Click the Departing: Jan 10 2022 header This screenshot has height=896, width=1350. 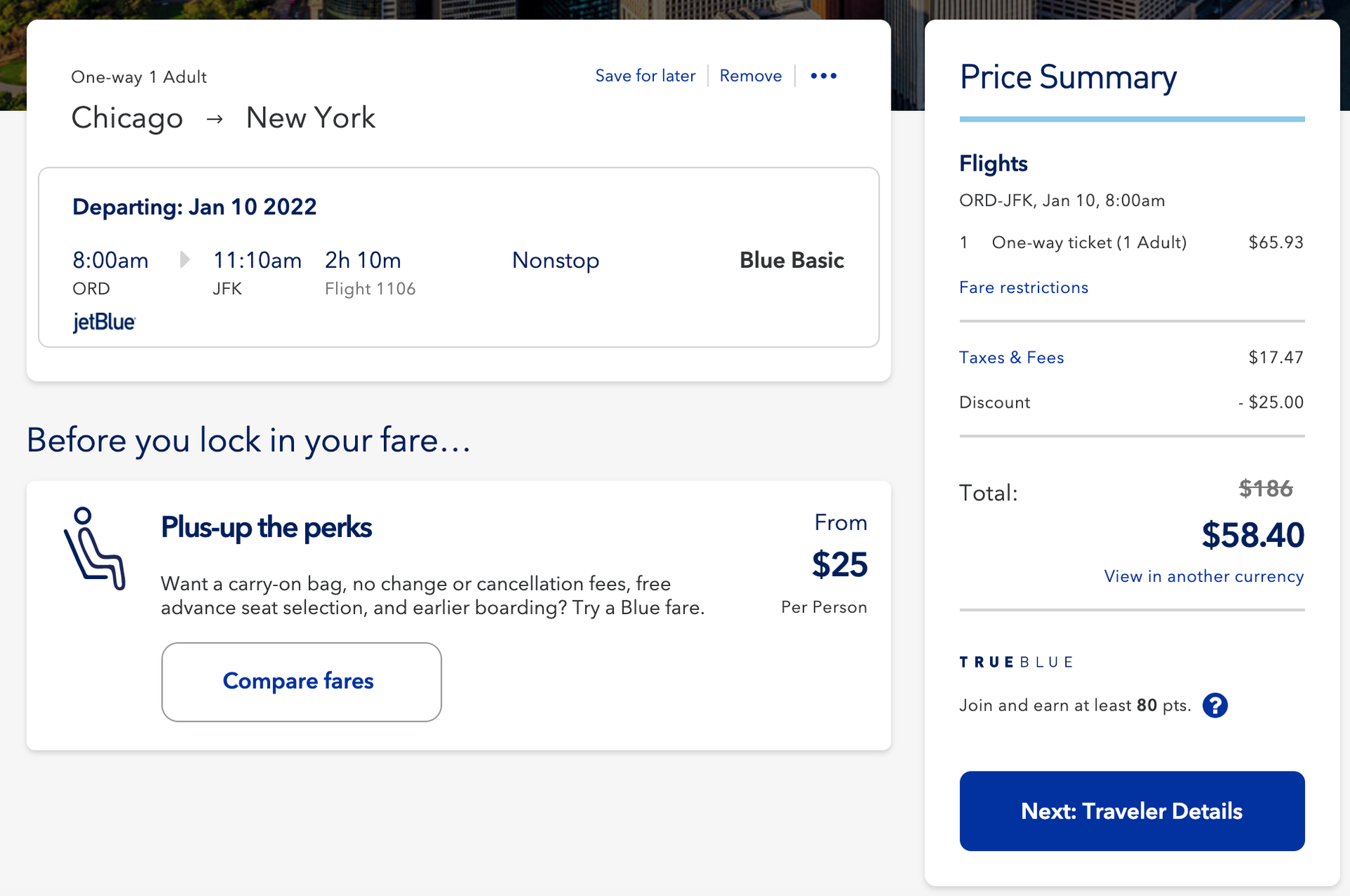(x=194, y=206)
